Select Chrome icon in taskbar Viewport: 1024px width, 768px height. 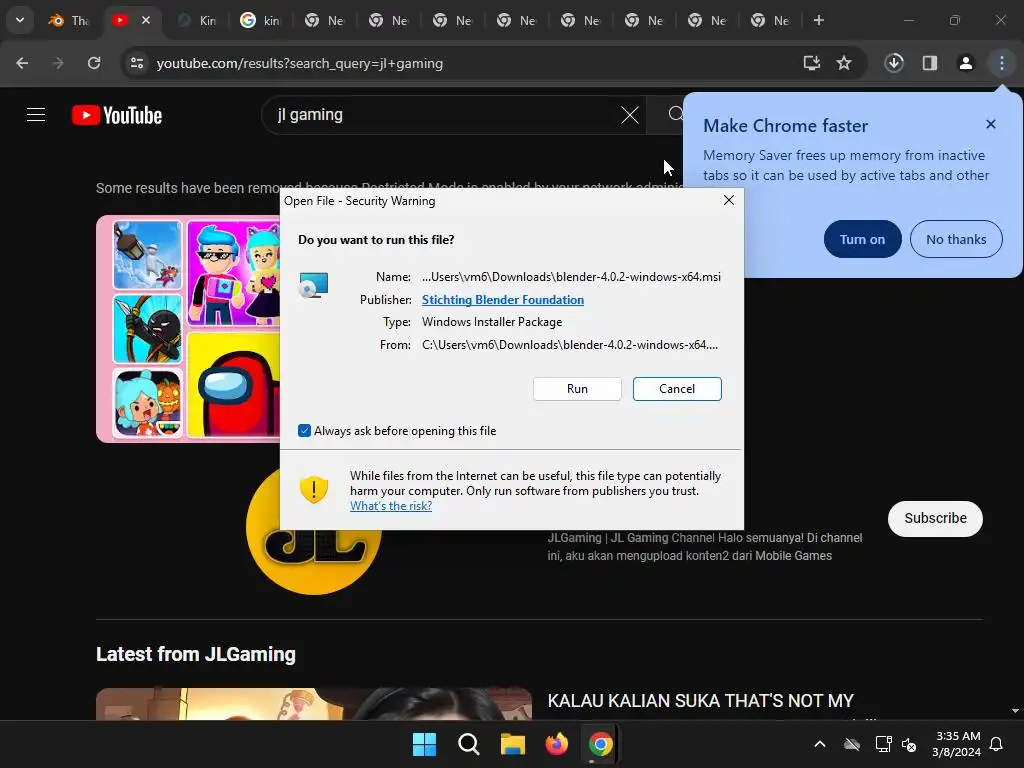[600, 744]
